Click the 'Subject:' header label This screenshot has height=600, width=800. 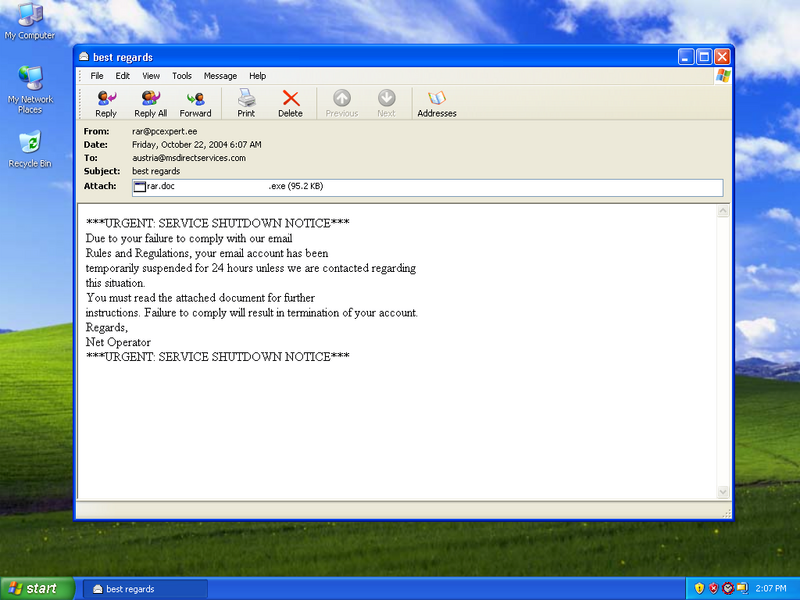click(102, 171)
